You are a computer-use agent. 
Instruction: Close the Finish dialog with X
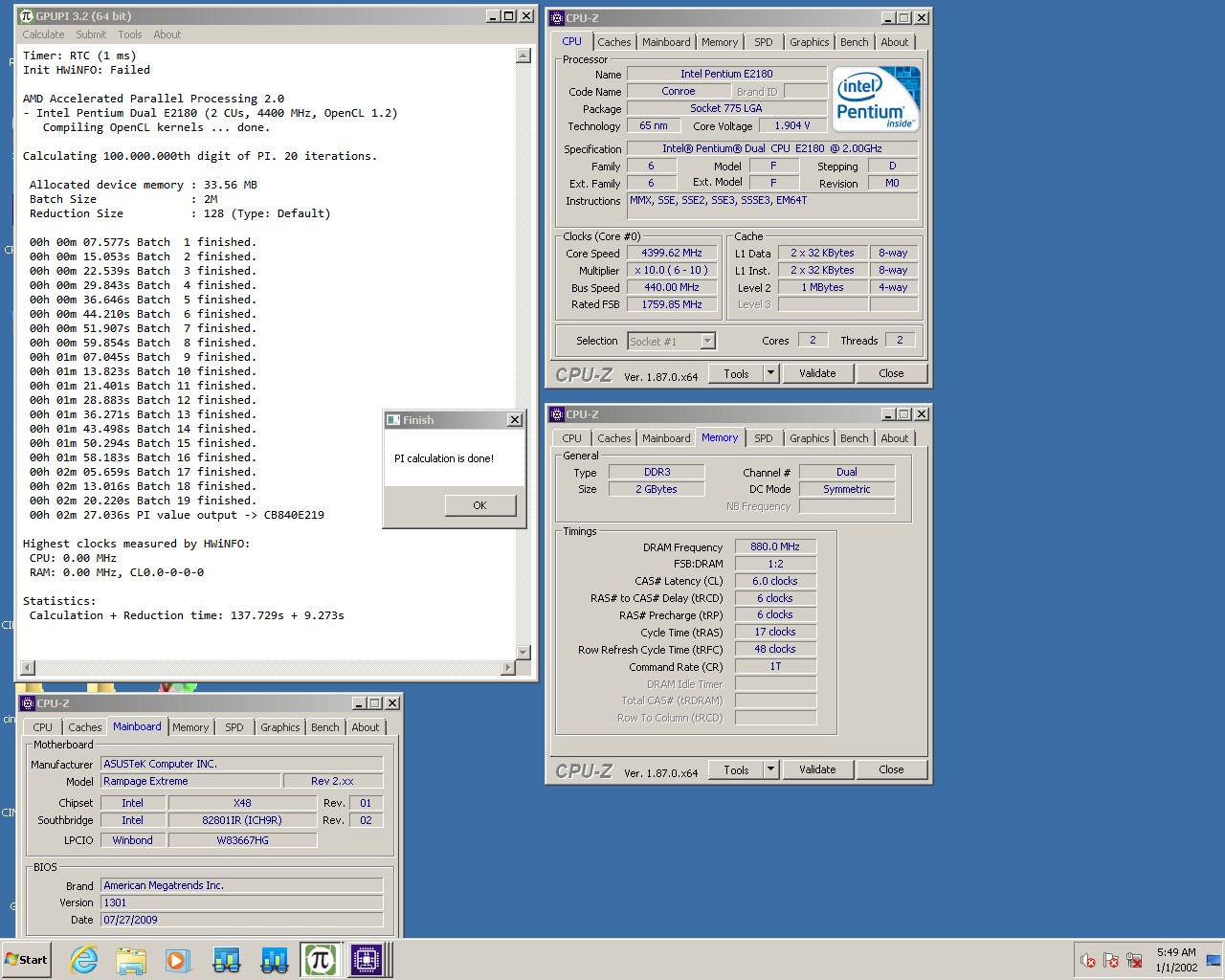514,419
